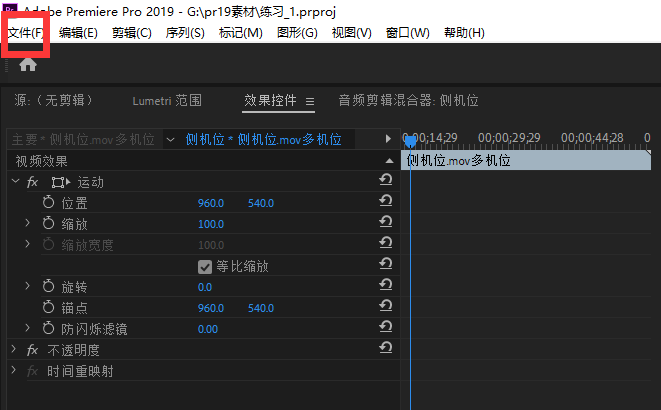661x410 pixels.
Task: Expand the Scale Width (缩放宽度) property
Action: pos(27,244)
